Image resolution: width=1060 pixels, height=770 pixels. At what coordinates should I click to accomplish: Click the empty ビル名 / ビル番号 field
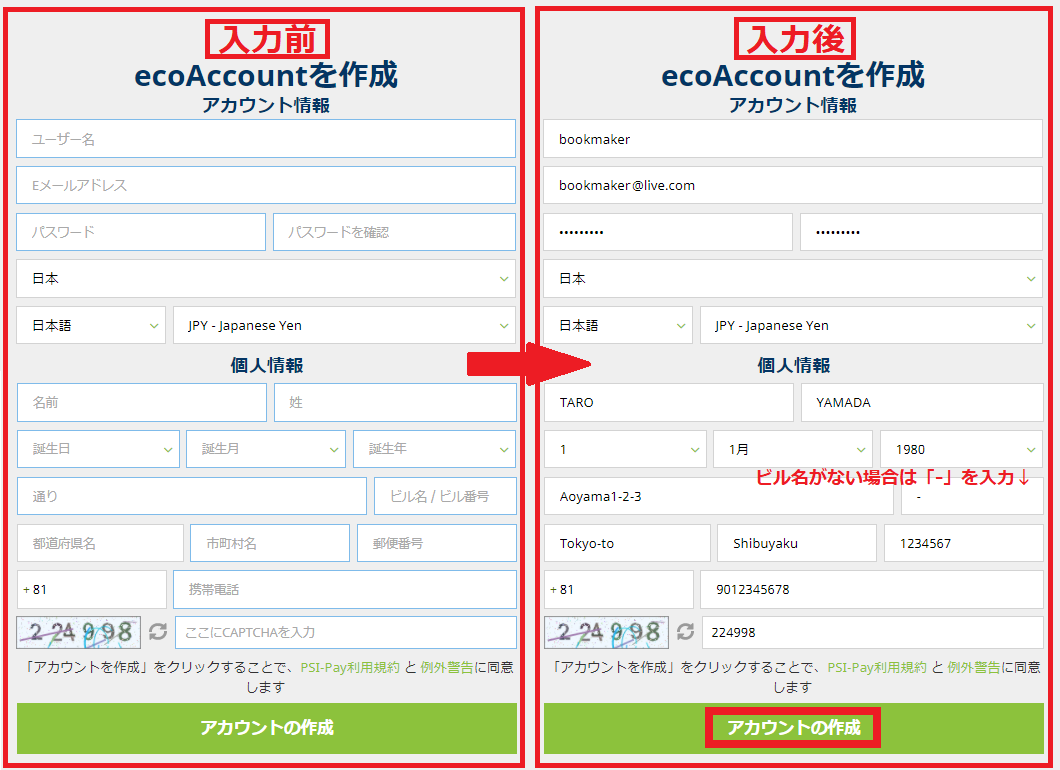[x=445, y=496]
